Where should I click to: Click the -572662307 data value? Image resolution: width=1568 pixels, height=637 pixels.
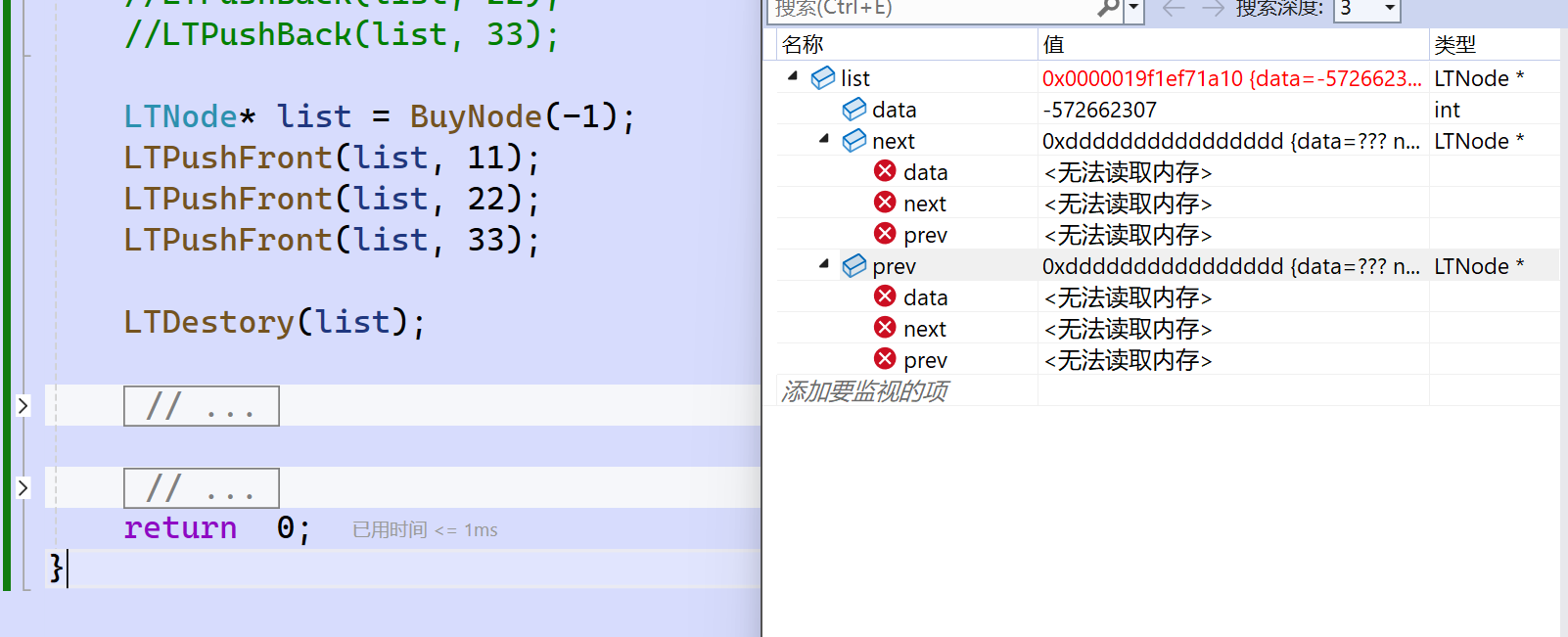(x=1100, y=110)
